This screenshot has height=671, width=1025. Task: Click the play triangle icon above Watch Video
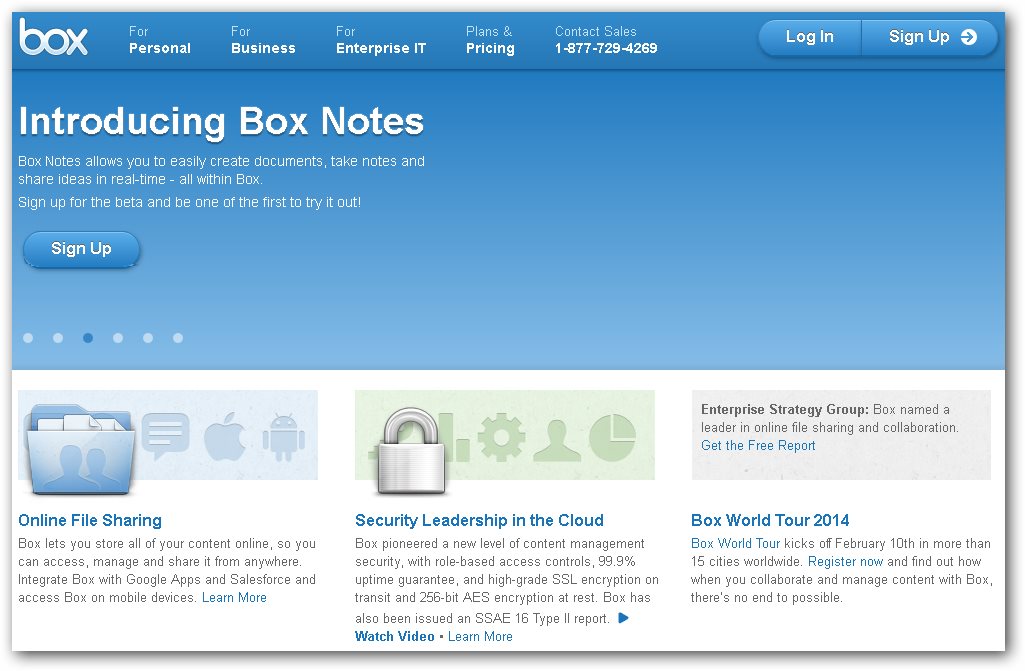click(x=624, y=618)
